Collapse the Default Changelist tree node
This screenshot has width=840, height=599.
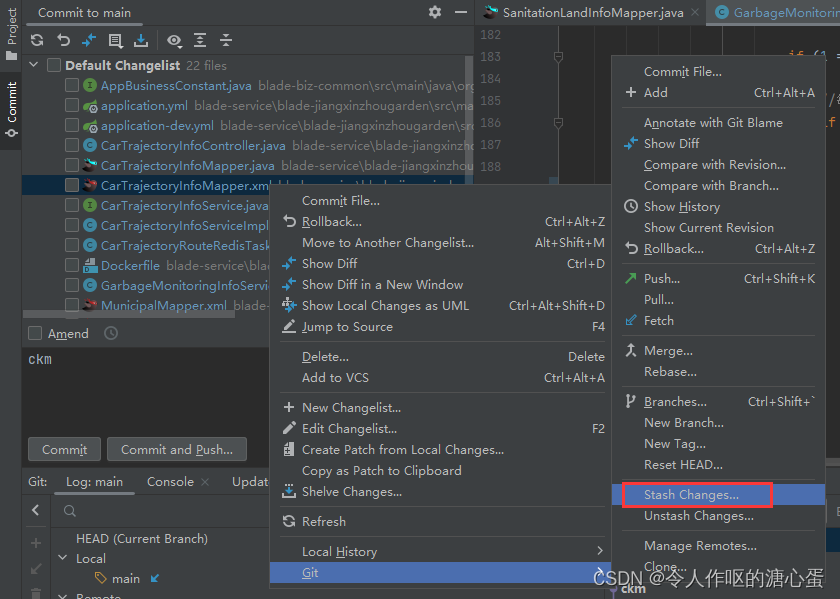click(x=34, y=65)
